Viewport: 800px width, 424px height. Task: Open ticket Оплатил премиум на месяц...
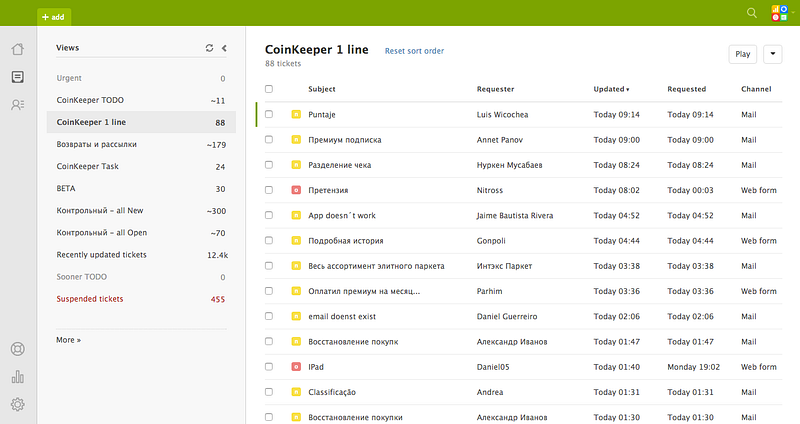(x=364, y=291)
